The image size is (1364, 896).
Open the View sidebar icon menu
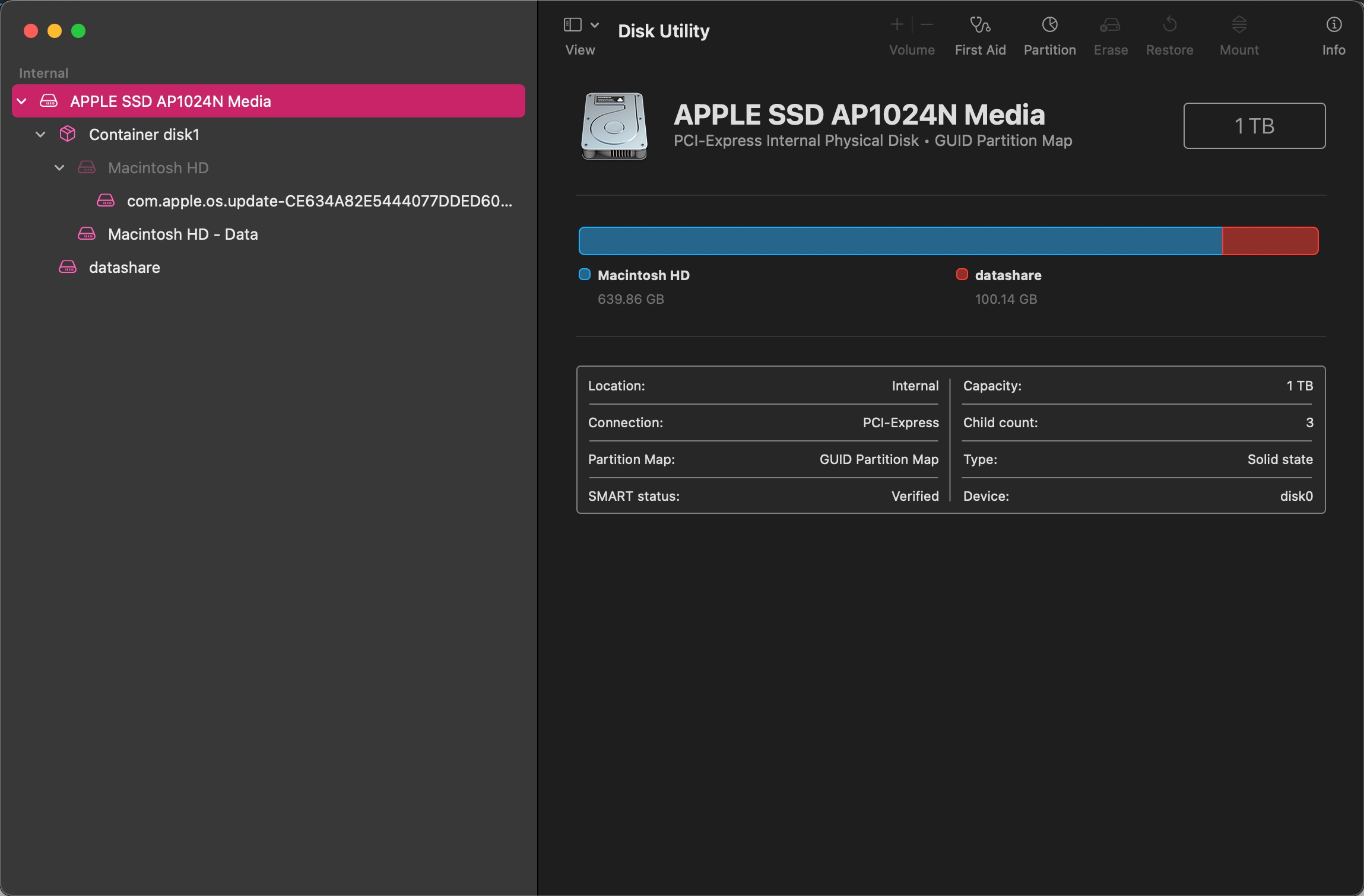click(x=572, y=25)
